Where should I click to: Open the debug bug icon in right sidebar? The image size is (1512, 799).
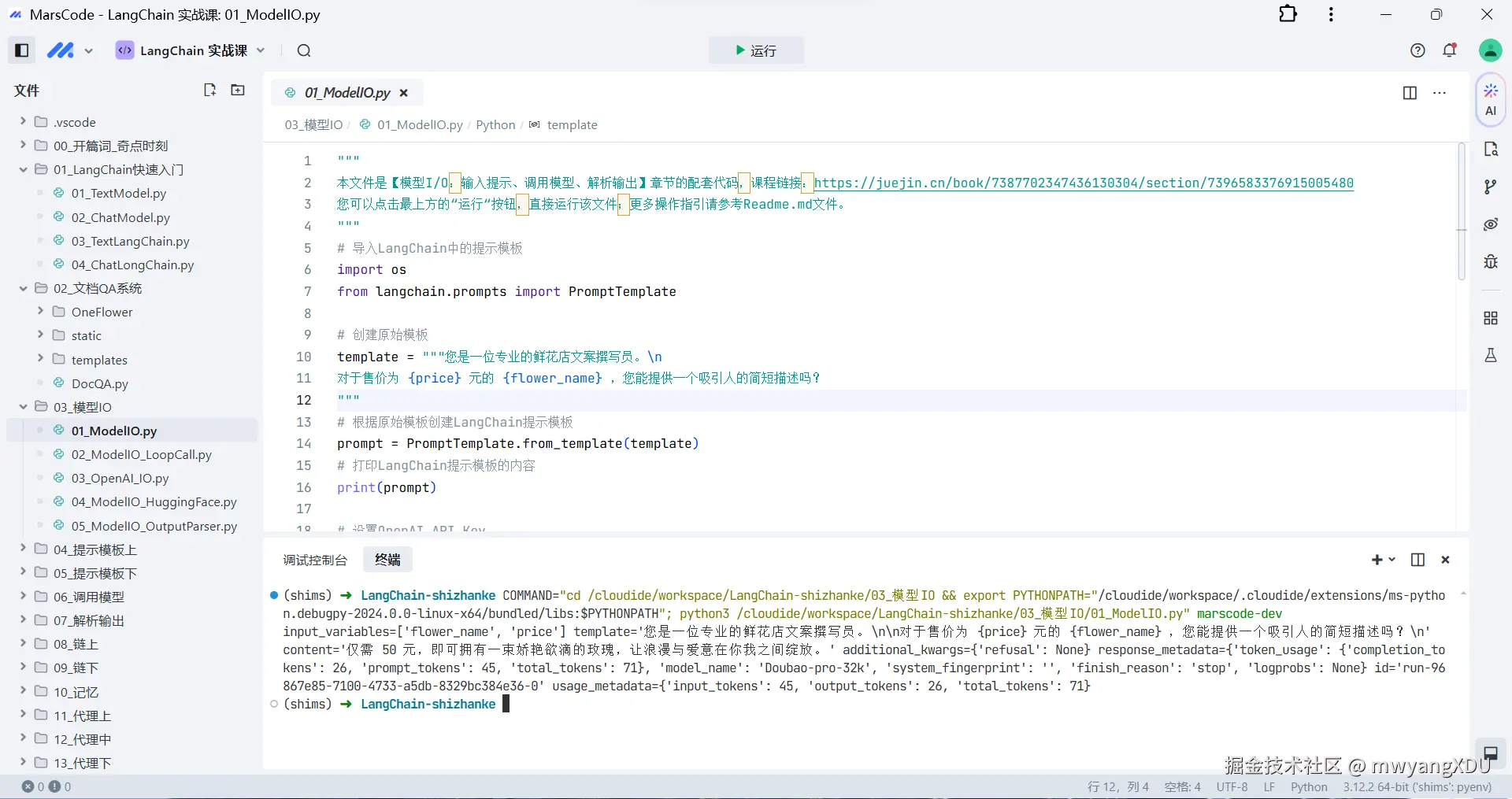pos(1490,261)
